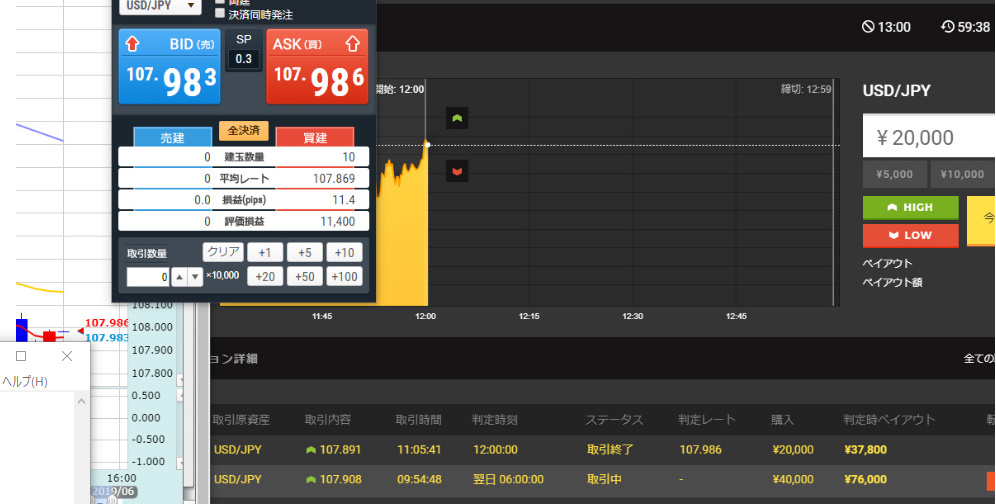Select the 売建 sell position tab
This screenshot has width=996, height=504.
[x=172, y=137]
